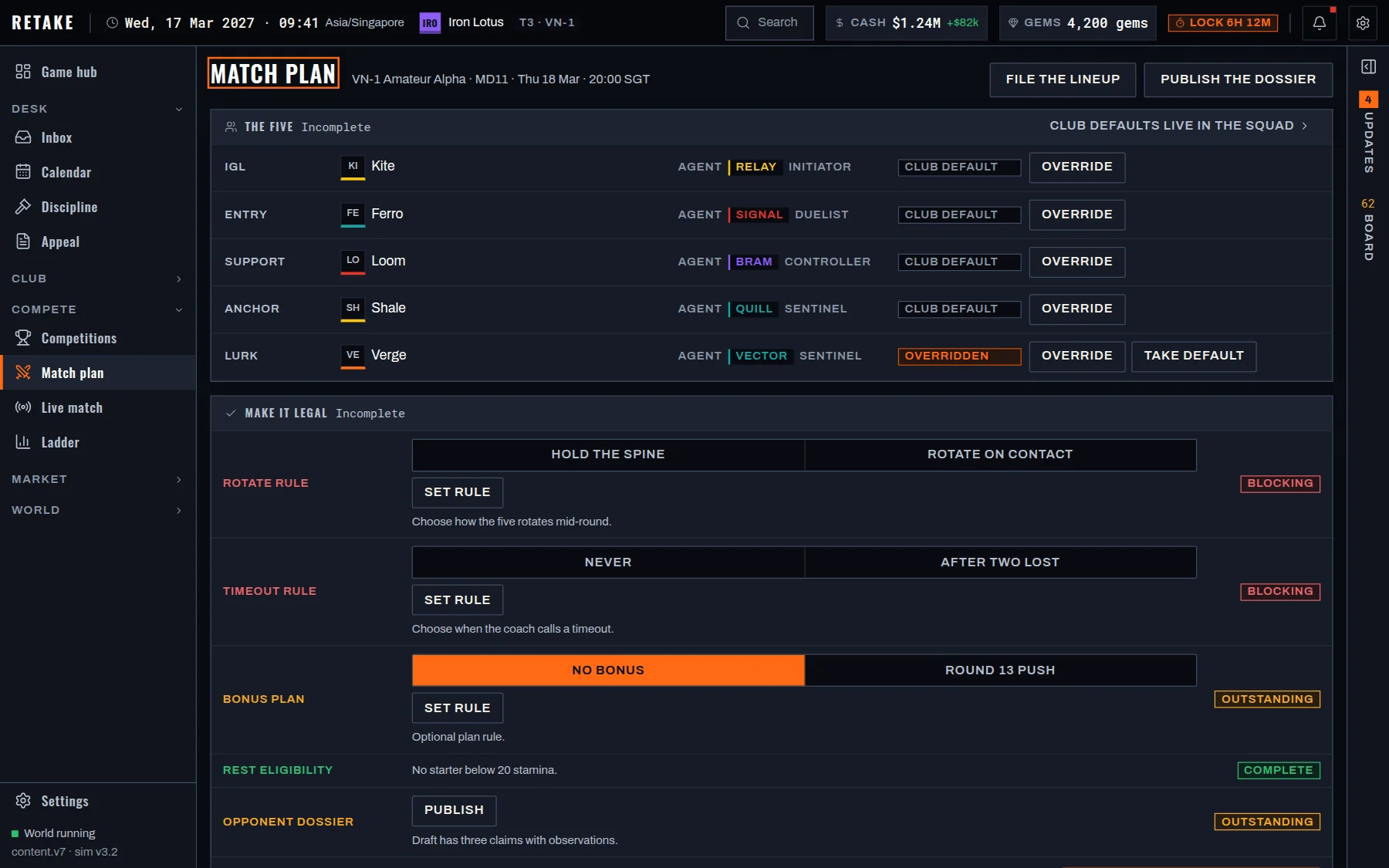Expand the World section

pos(98,510)
